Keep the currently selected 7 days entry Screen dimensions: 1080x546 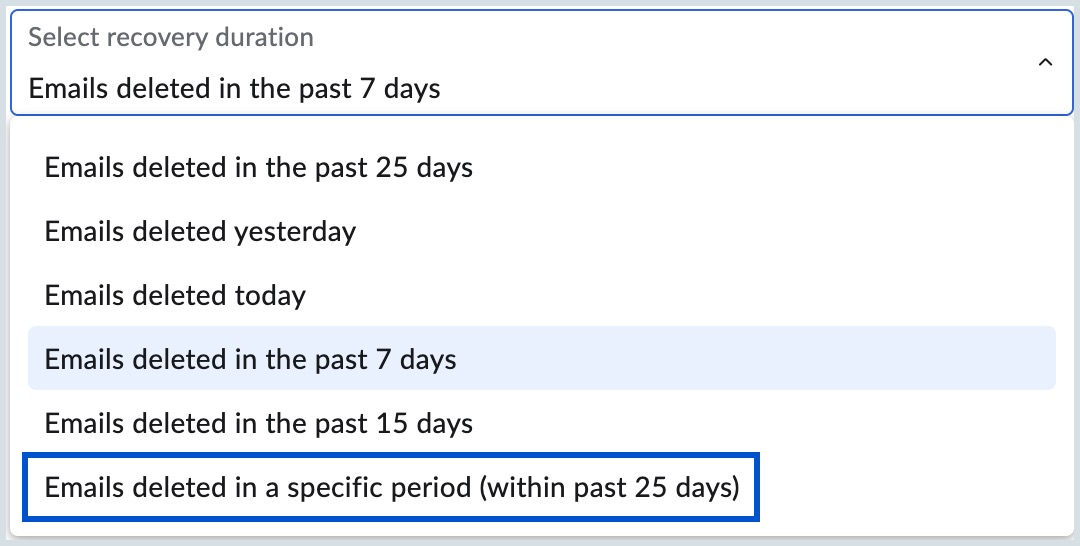coord(251,359)
